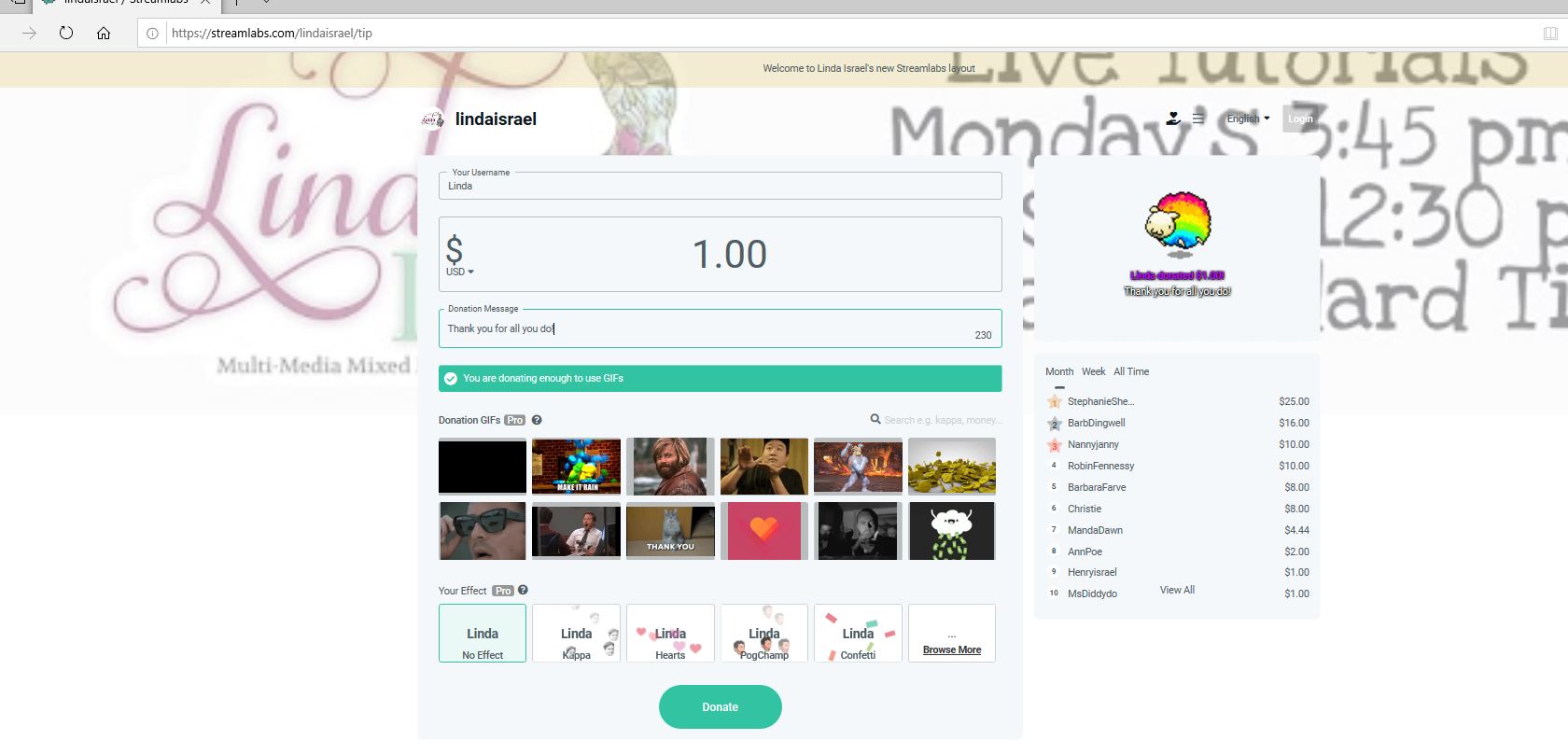Click Browse More effects
This screenshot has height=754, width=1568.
pos(952,649)
